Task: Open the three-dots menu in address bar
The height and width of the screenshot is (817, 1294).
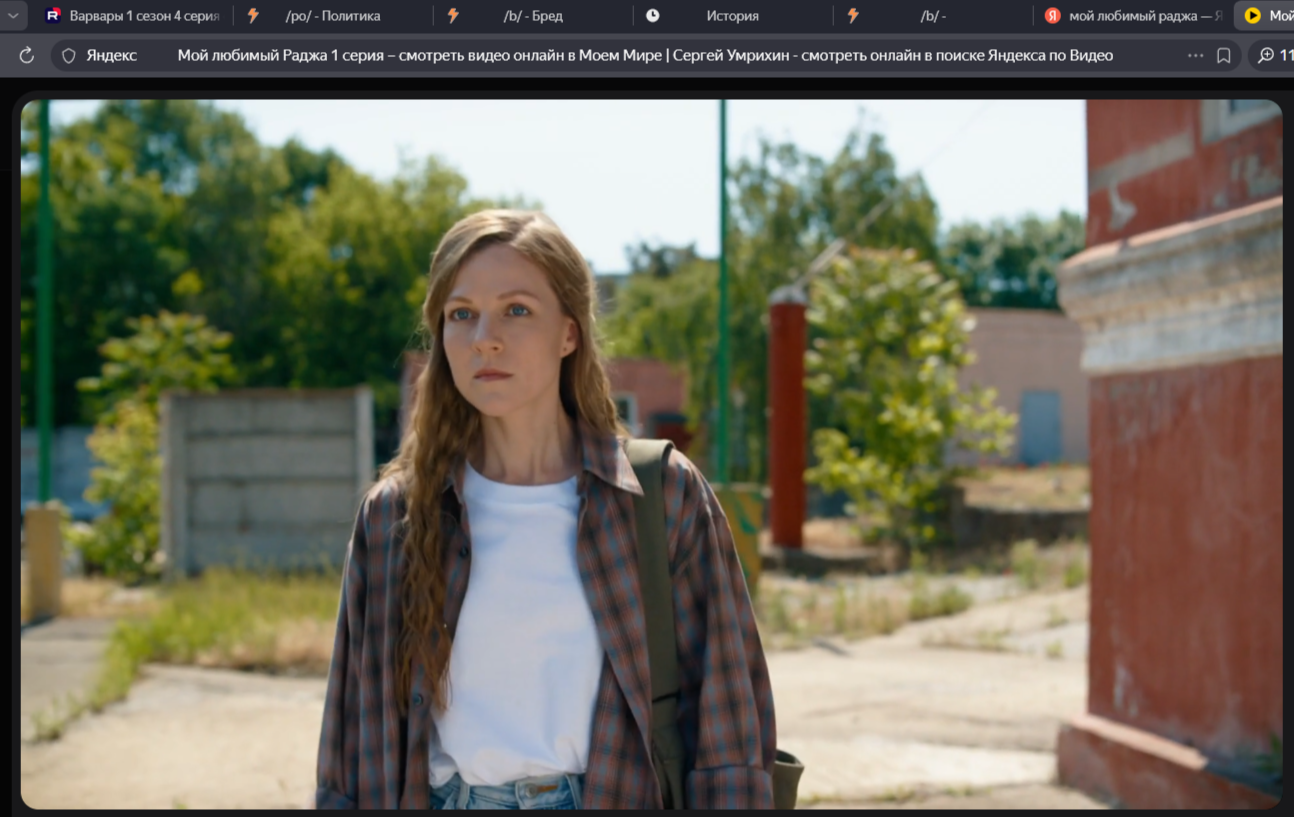Action: (x=1195, y=56)
